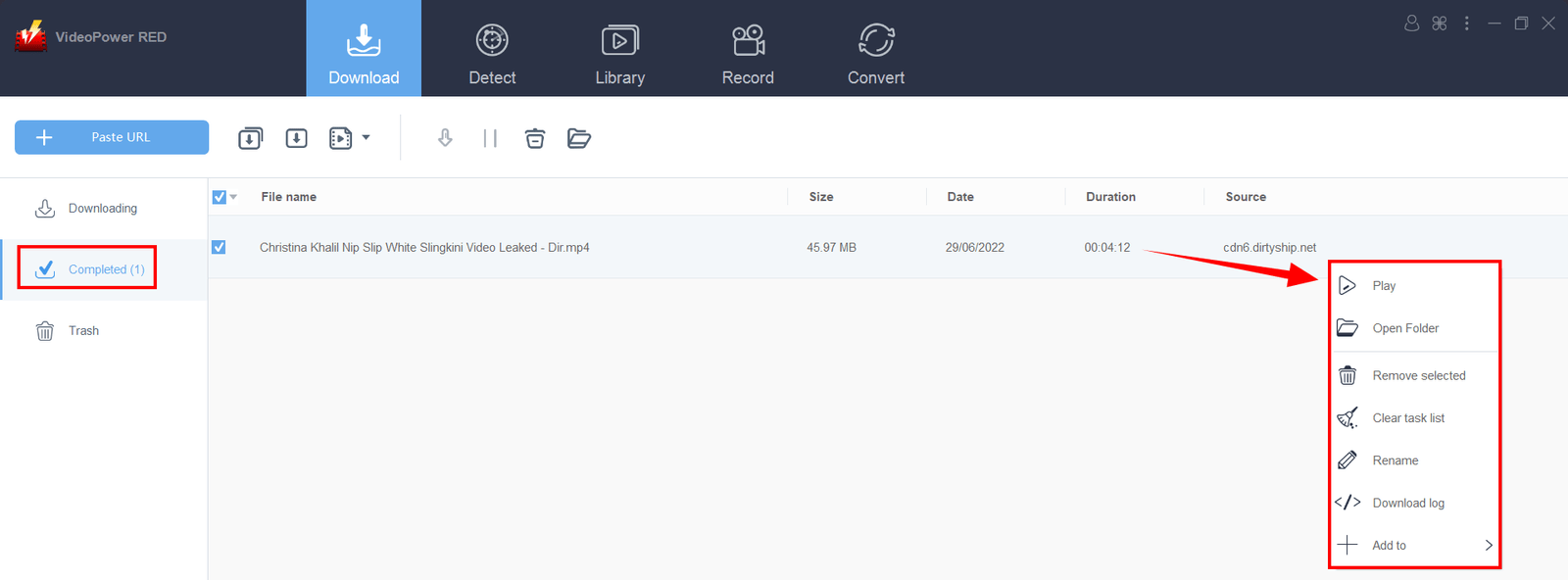
Task: Click the Paste URL button
Action: 112,137
